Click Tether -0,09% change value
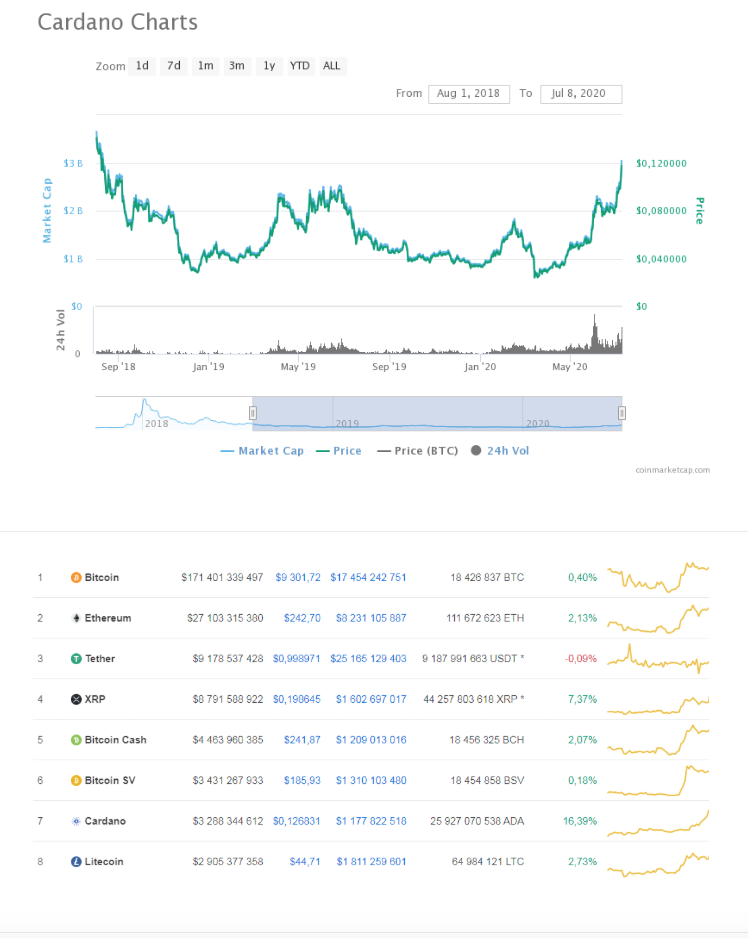 click(581, 659)
